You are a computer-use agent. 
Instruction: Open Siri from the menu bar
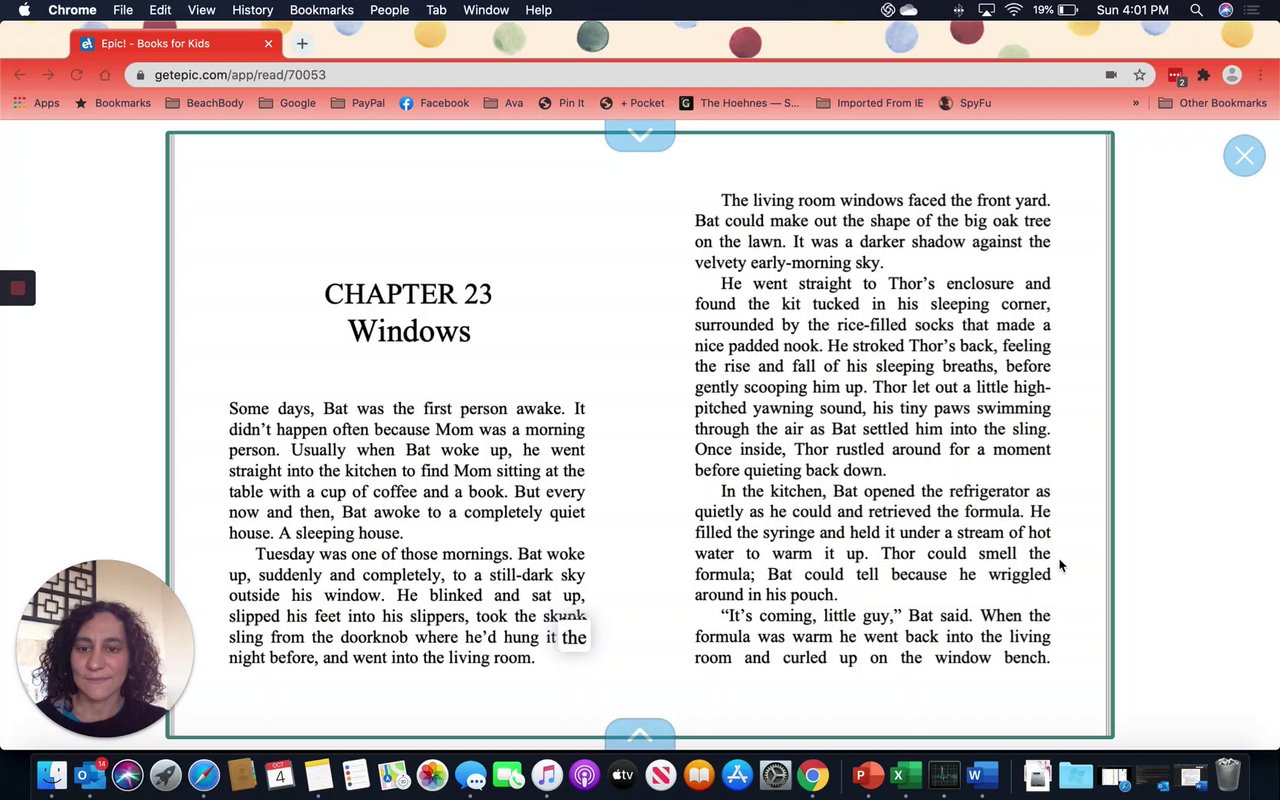click(1225, 10)
